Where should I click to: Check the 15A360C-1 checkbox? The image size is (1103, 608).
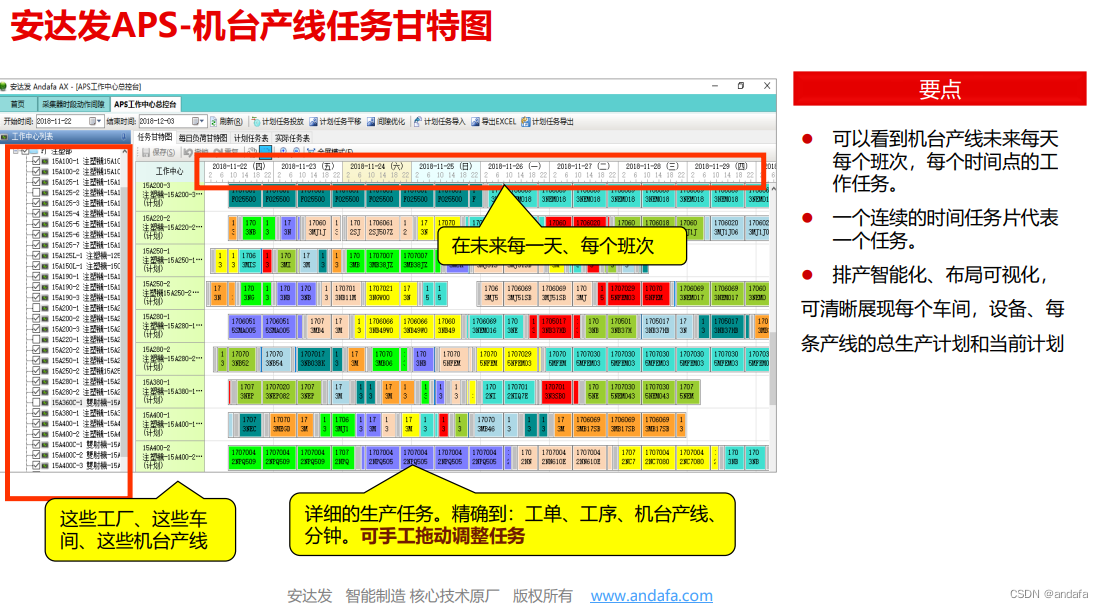36,403
